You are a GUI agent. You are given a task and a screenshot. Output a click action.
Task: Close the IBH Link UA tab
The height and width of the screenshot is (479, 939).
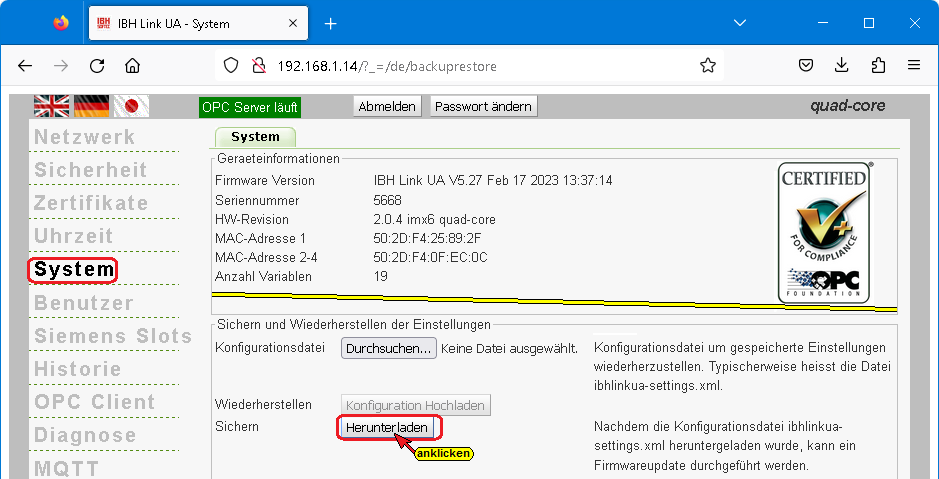(x=293, y=24)
